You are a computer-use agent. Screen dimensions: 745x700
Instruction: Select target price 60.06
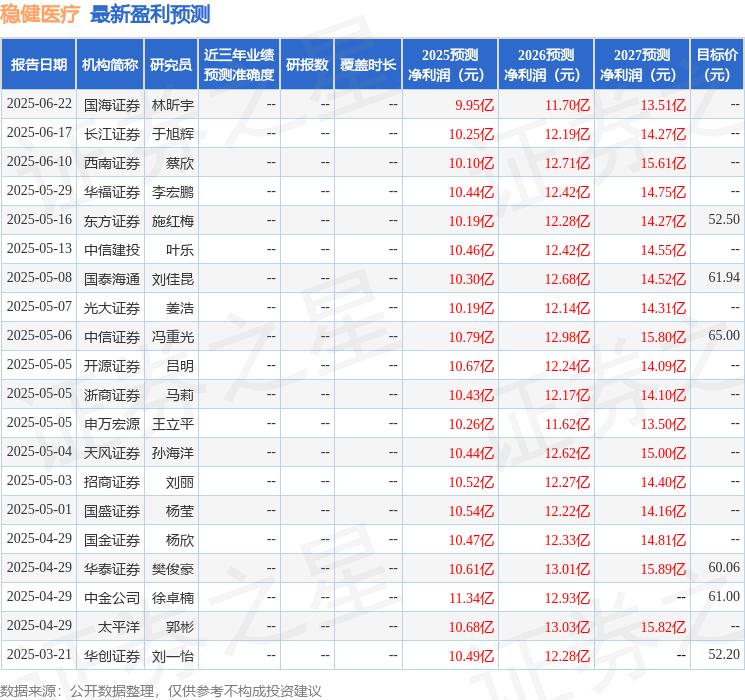coord(724,567)
